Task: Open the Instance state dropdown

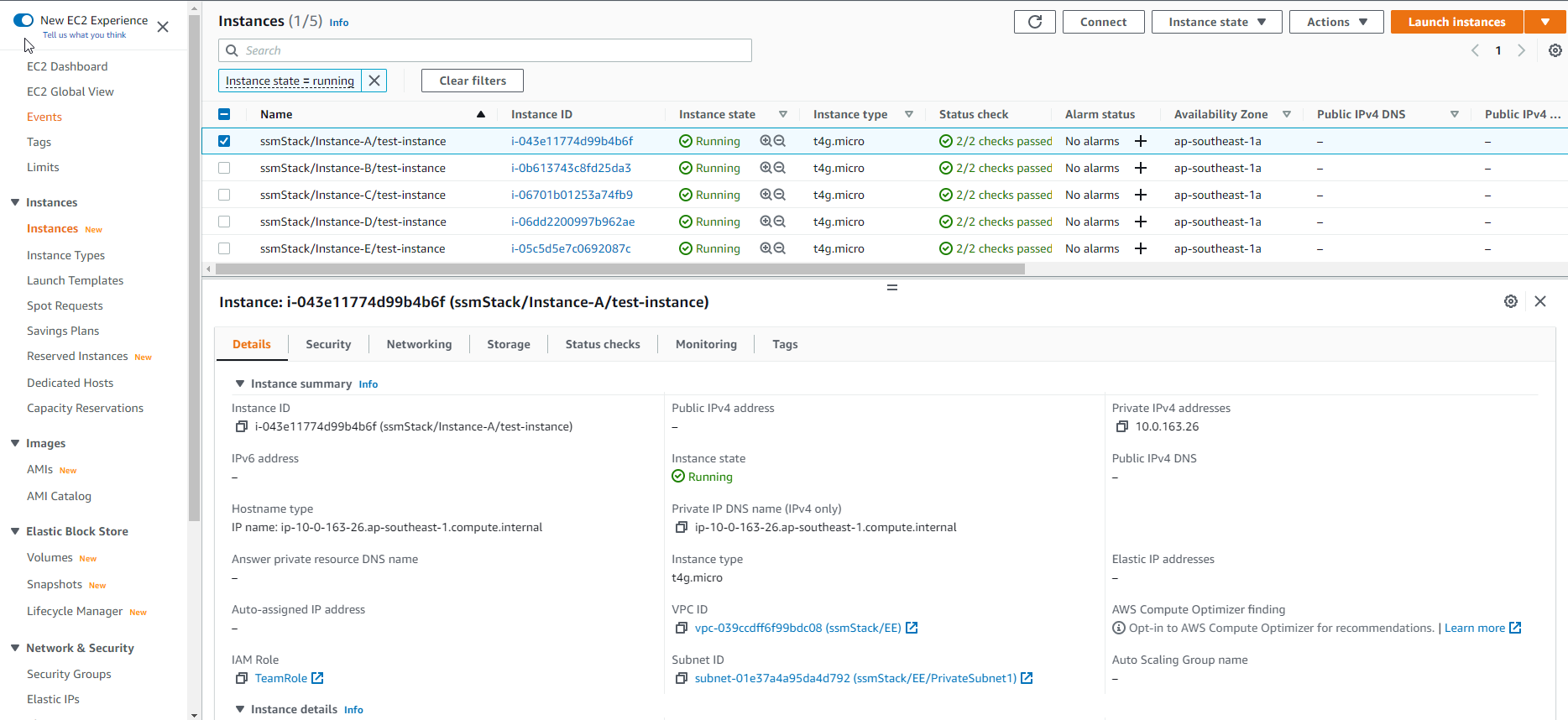Action: click(x=1216, y=22)
